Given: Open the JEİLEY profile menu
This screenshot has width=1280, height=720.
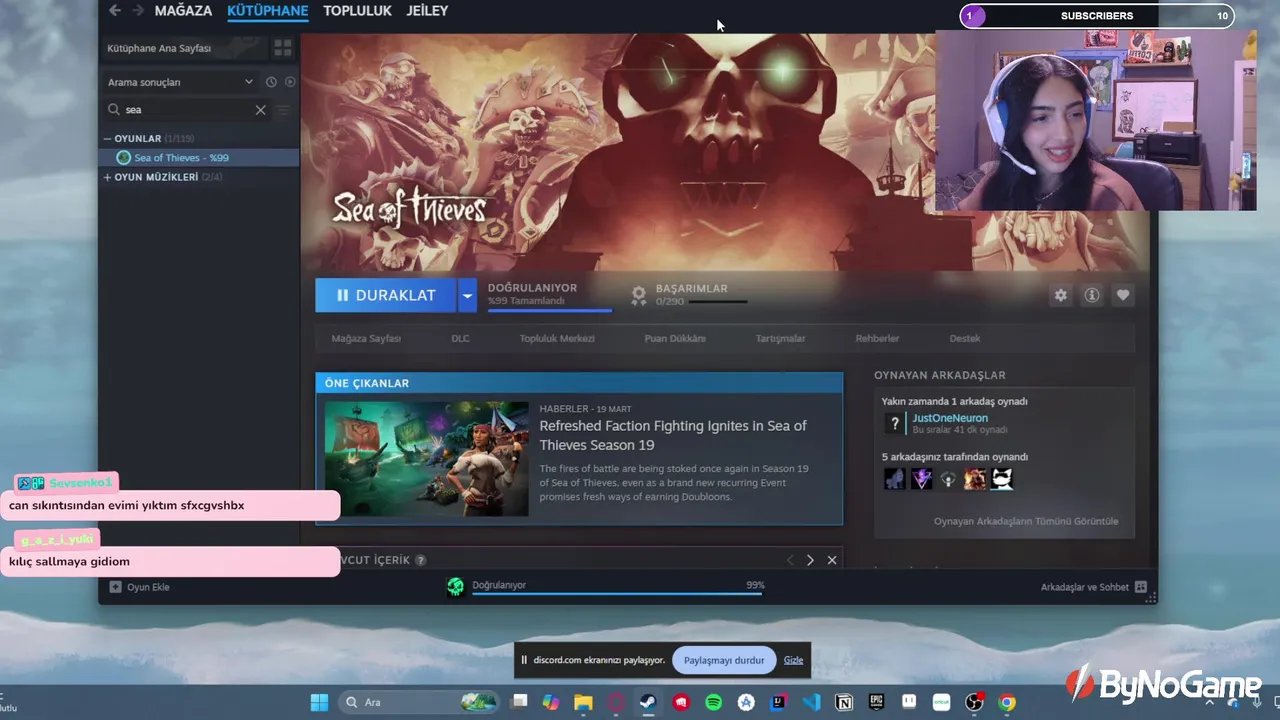Looking at the screenshot, I should point(427,11).
